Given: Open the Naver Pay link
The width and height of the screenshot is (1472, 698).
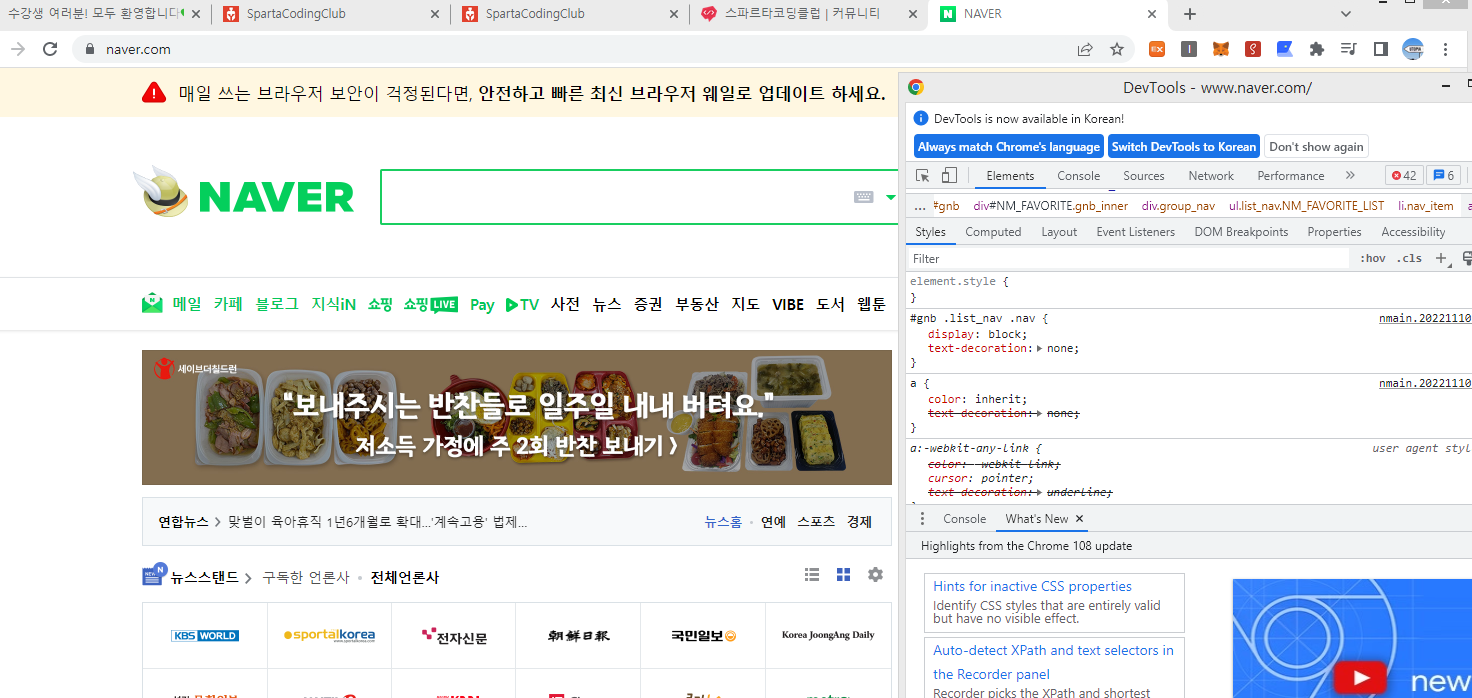Looking at the screenshot, I should (x=482, y=305).
